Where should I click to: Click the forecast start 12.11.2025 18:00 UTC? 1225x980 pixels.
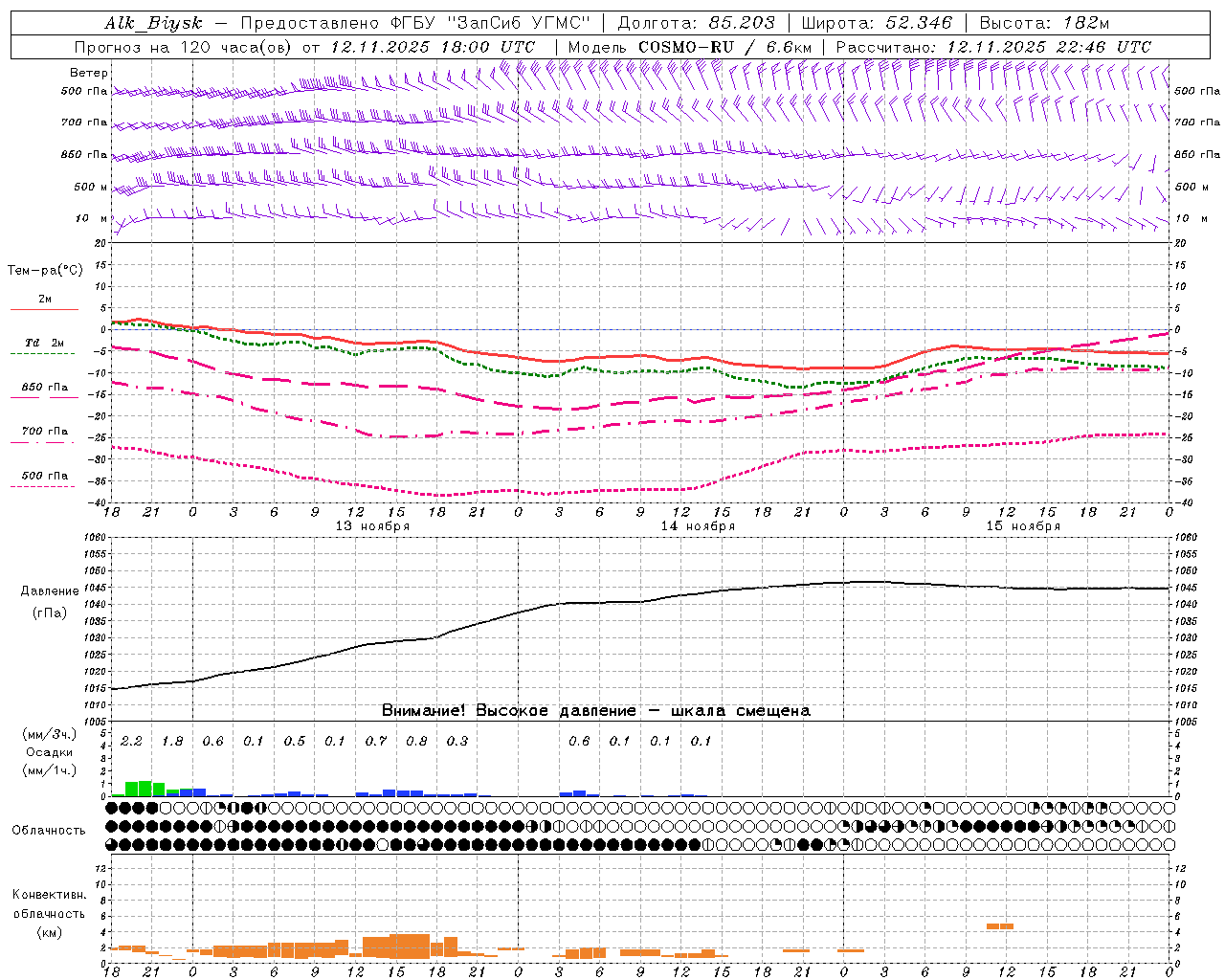coord(433,47)
